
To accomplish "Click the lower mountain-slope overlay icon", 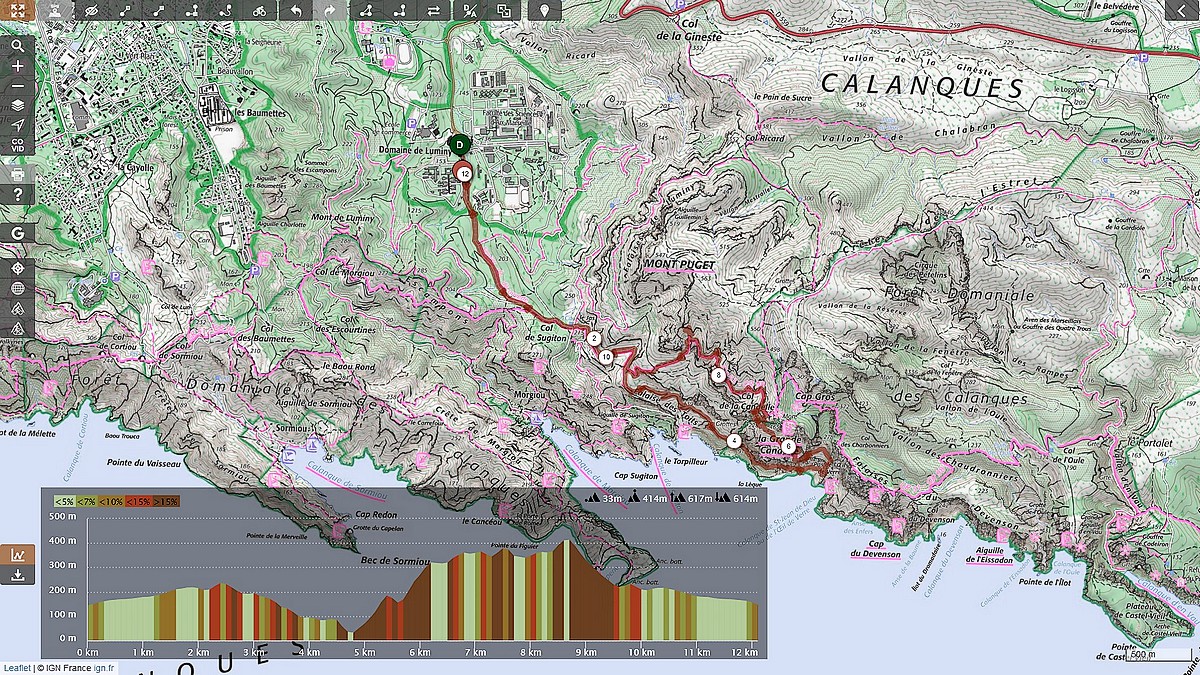I will (x=17, y=327).
